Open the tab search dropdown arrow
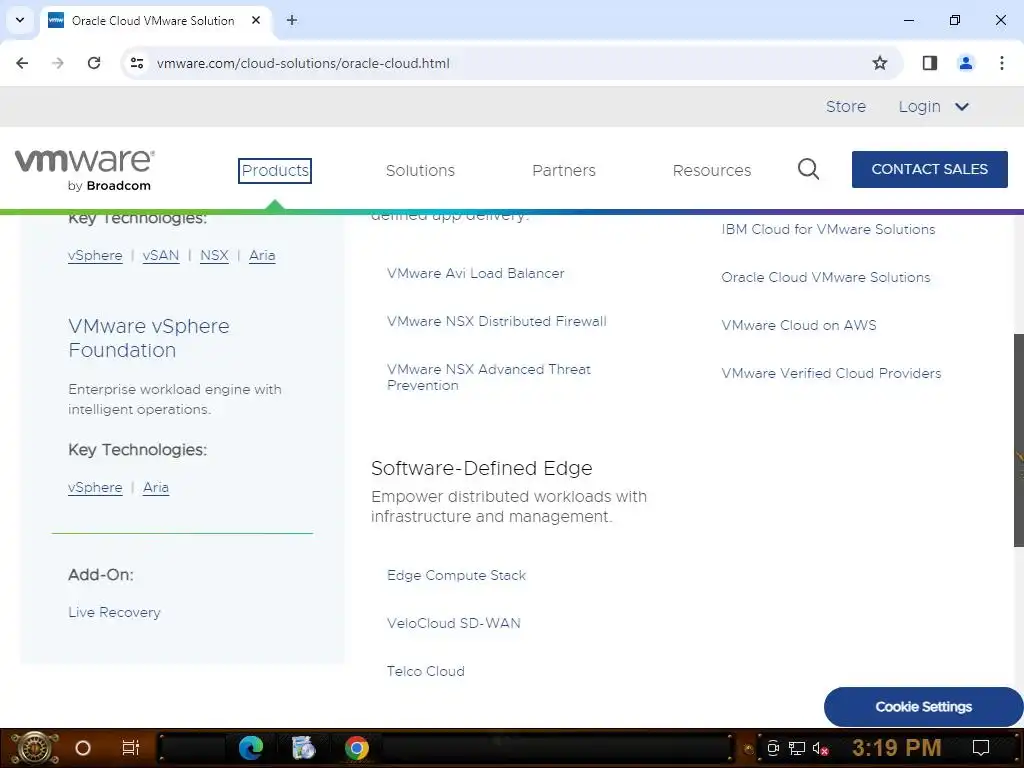 click(x=20, y=20)
